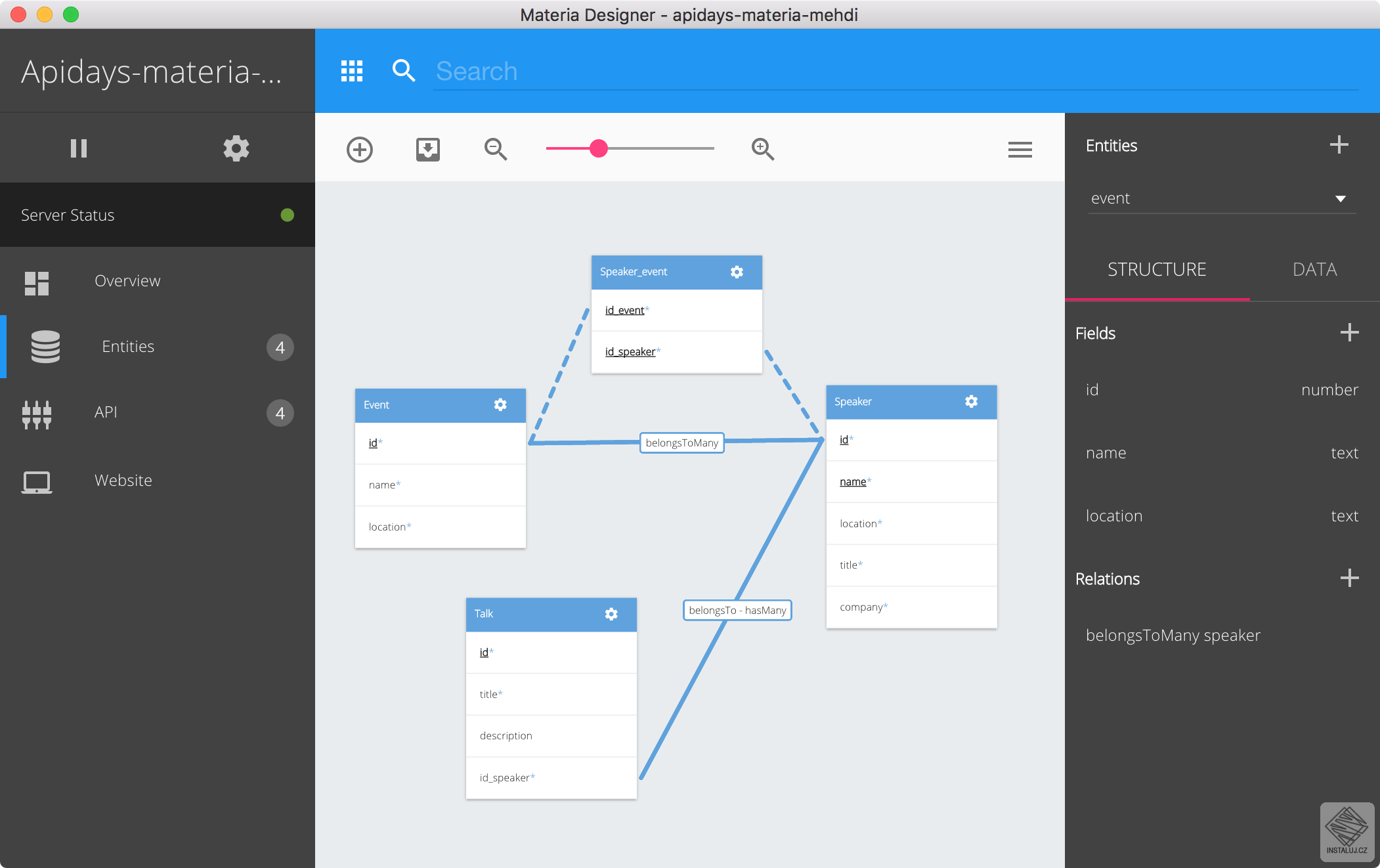Toggle the hamburger menu on canvas toolbar
1380x868 pixels.
[x=1020, y=150]
